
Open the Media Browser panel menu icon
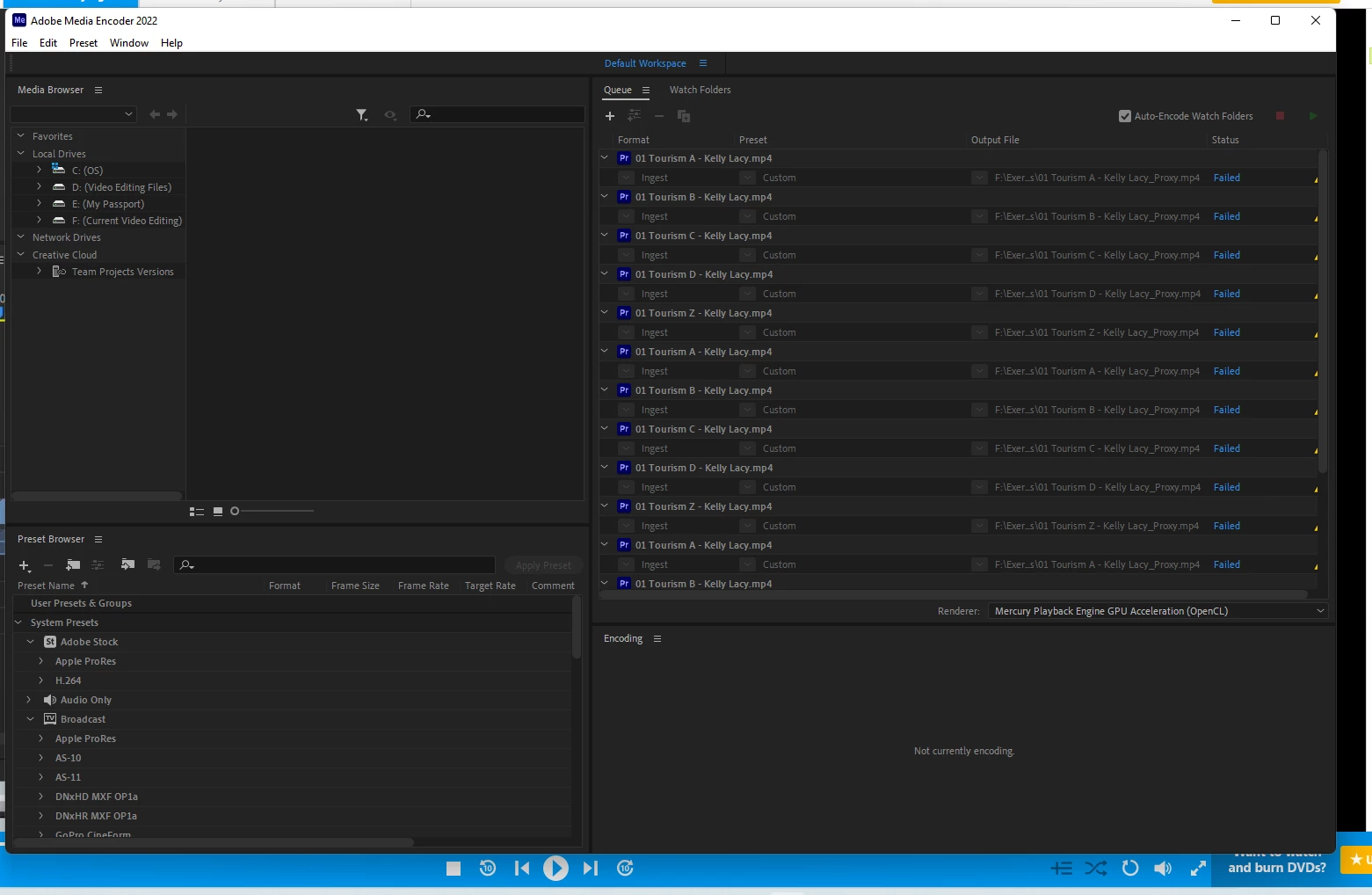coord(98,90)
